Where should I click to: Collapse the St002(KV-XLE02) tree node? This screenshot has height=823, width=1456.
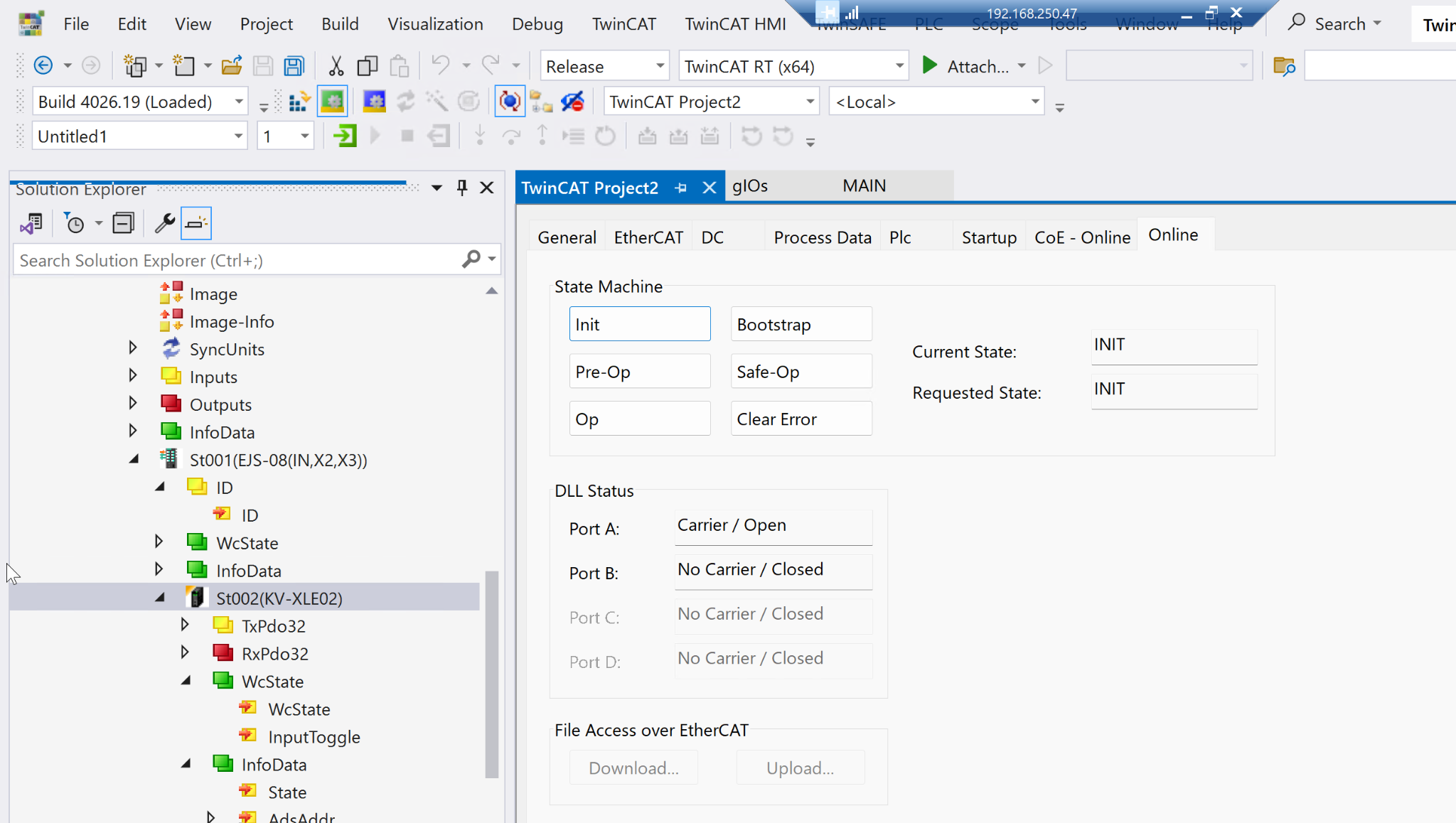[x=160, y=598]
